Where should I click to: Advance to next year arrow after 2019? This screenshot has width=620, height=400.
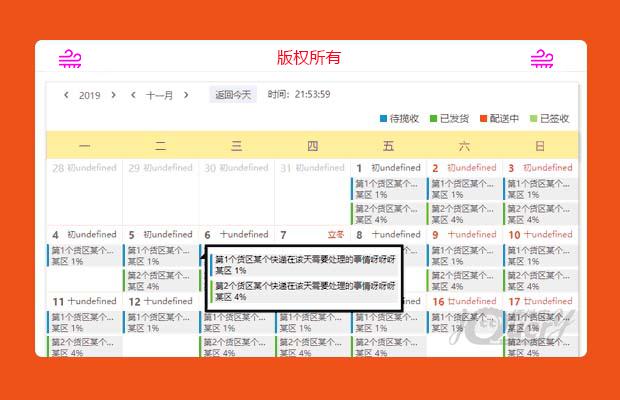coord(113,96)
